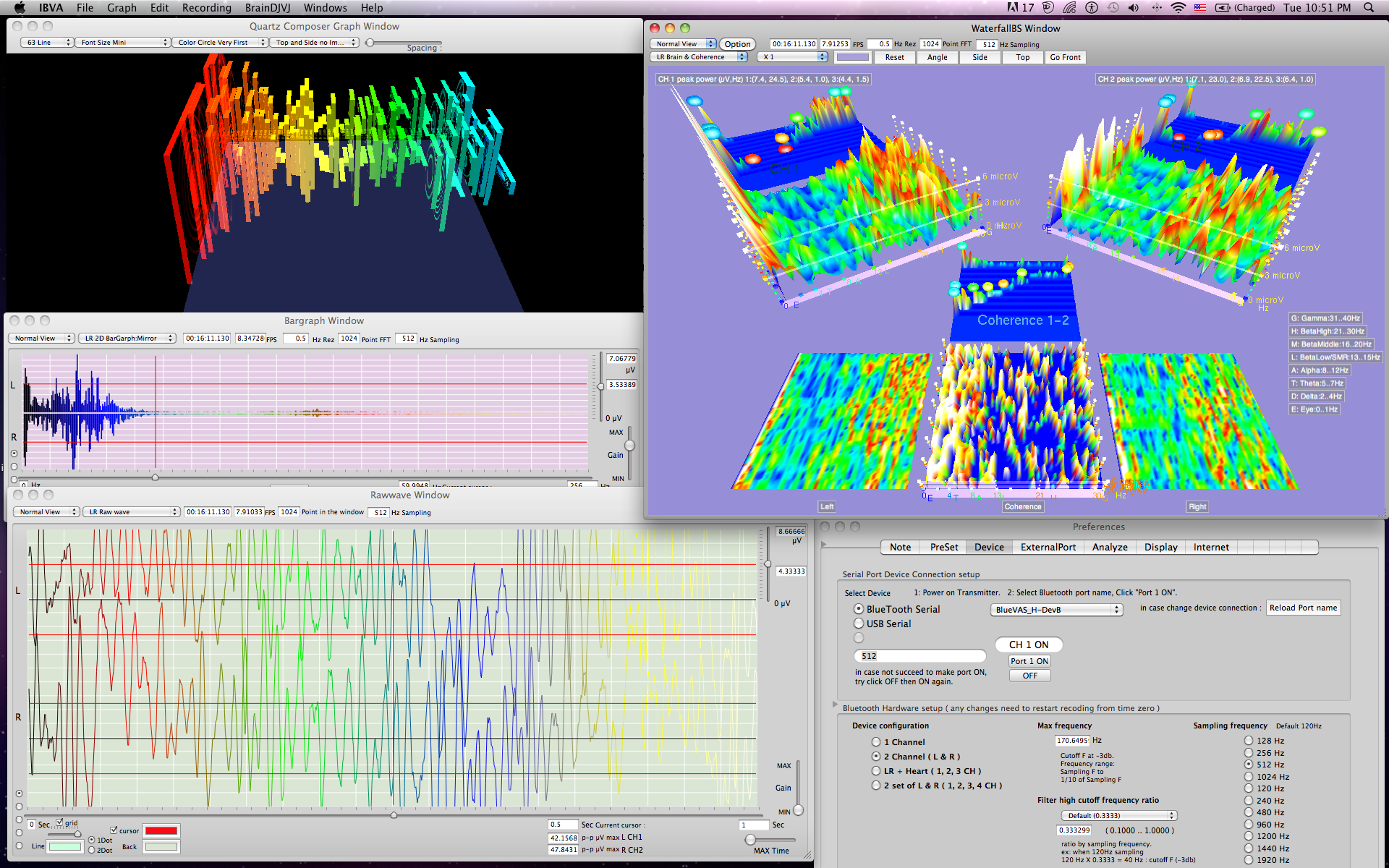Open LR 2D BarGarph:Mirror dropdown in Bargraph Window

pos(127,339)
